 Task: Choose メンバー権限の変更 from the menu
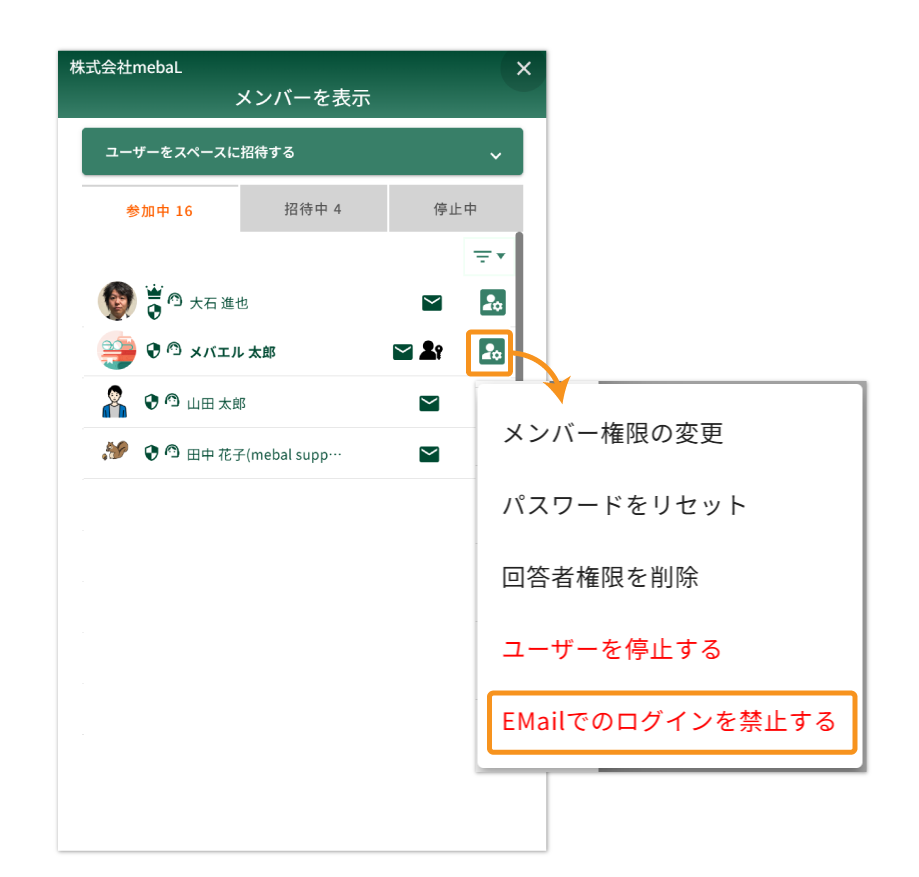coord(612,433)
